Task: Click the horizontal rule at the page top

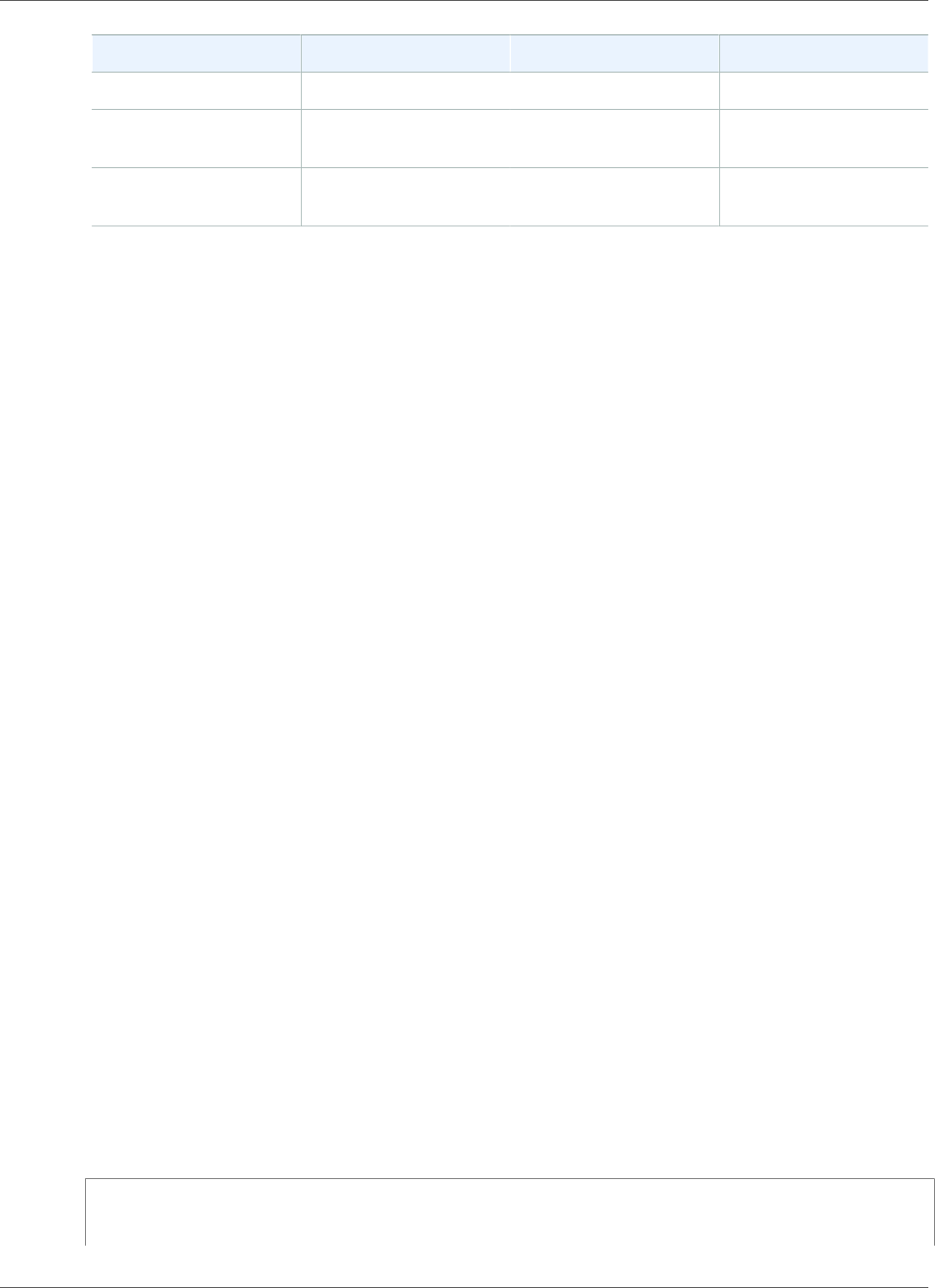Action: click(467, 1)
